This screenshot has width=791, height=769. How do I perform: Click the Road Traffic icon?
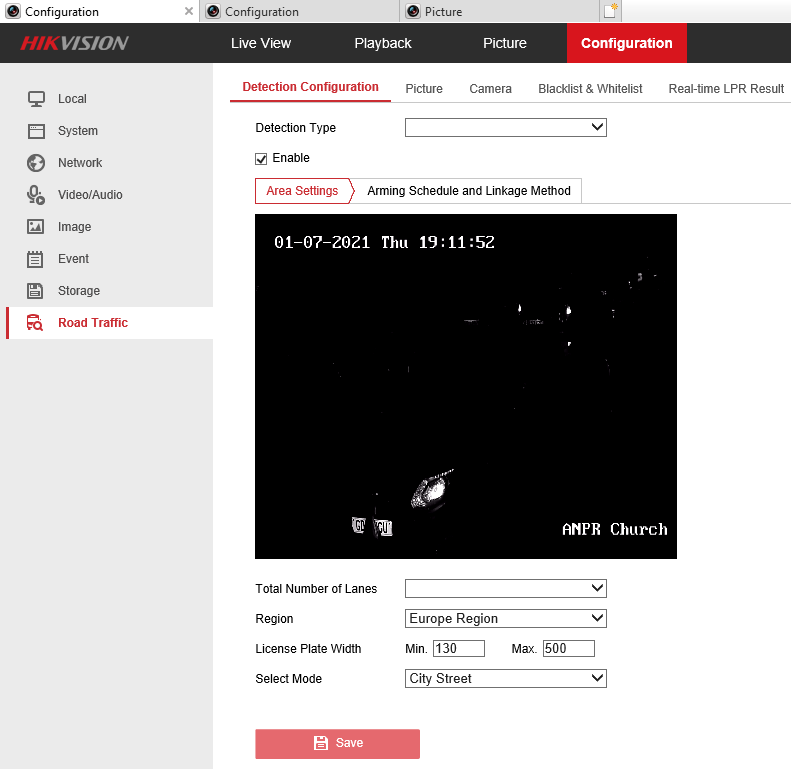[x=36, y=323]
